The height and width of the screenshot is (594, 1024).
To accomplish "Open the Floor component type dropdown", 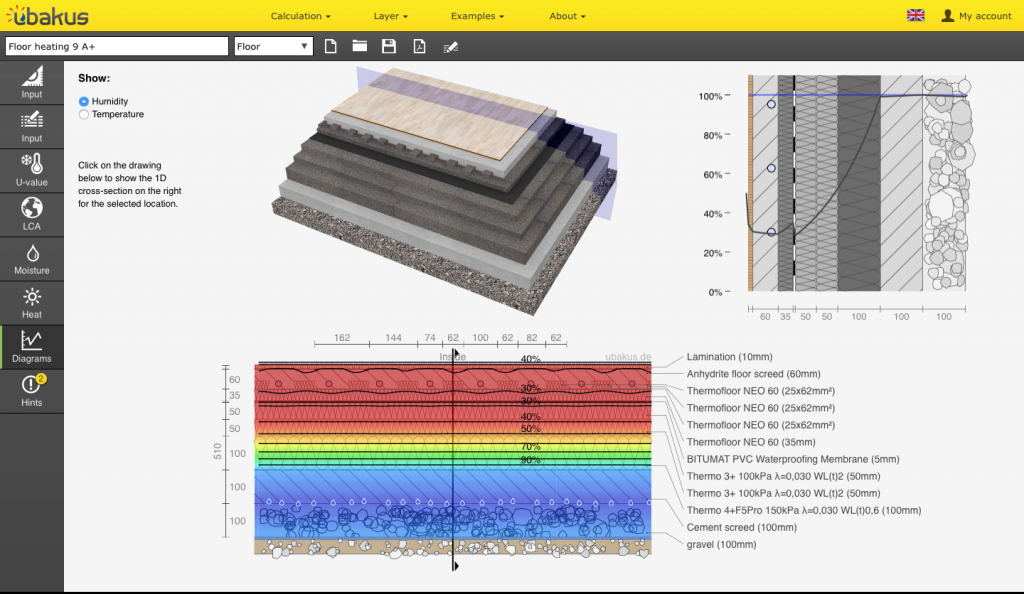I will pos(273,47).
